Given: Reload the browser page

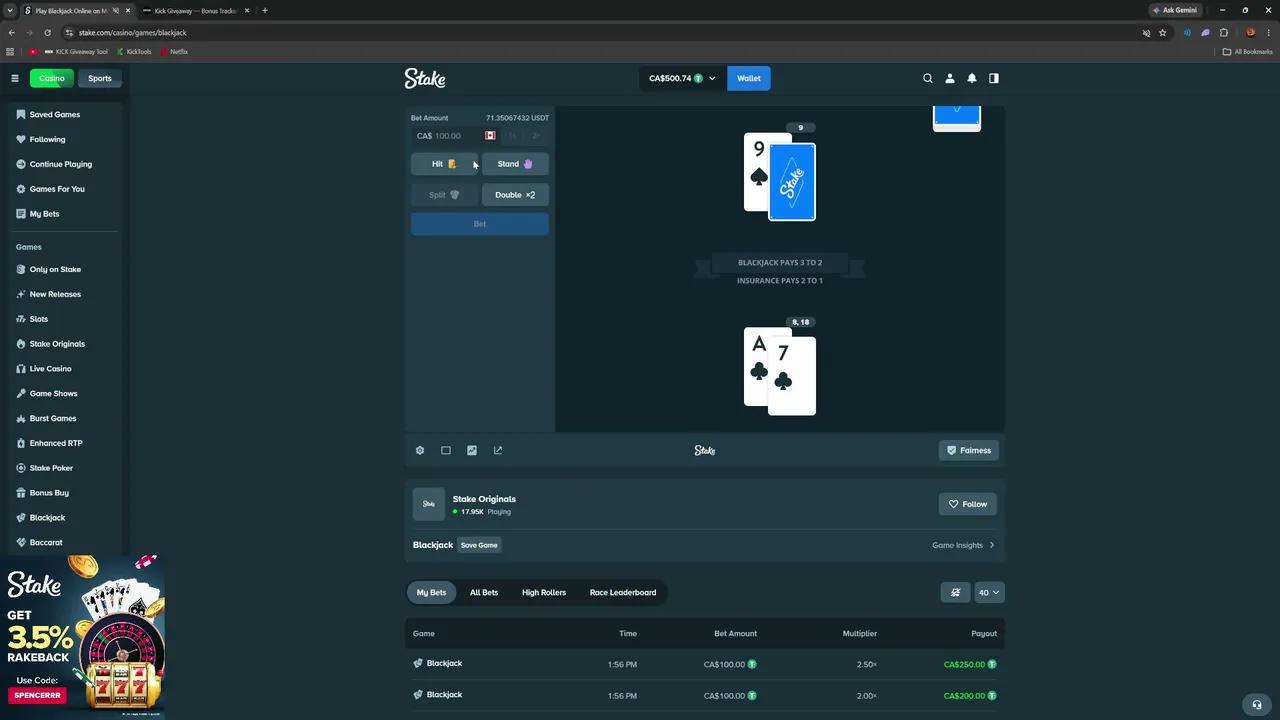Looking at the screenshot, I should point(47,33).
